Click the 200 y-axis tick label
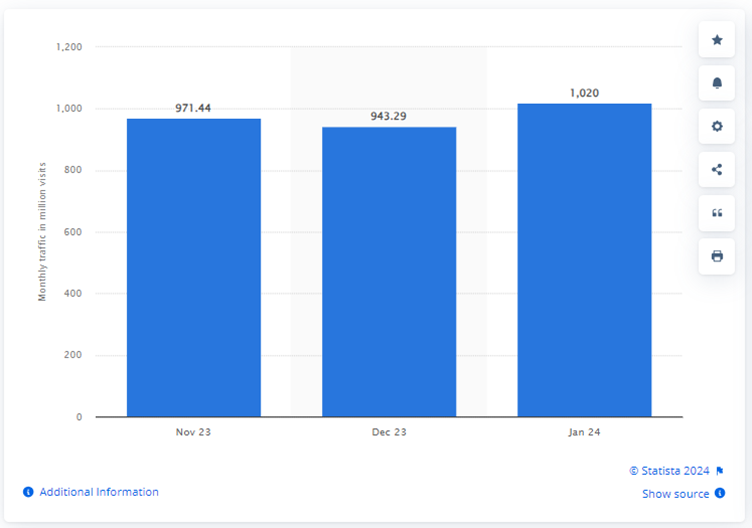 pos(73,355)
